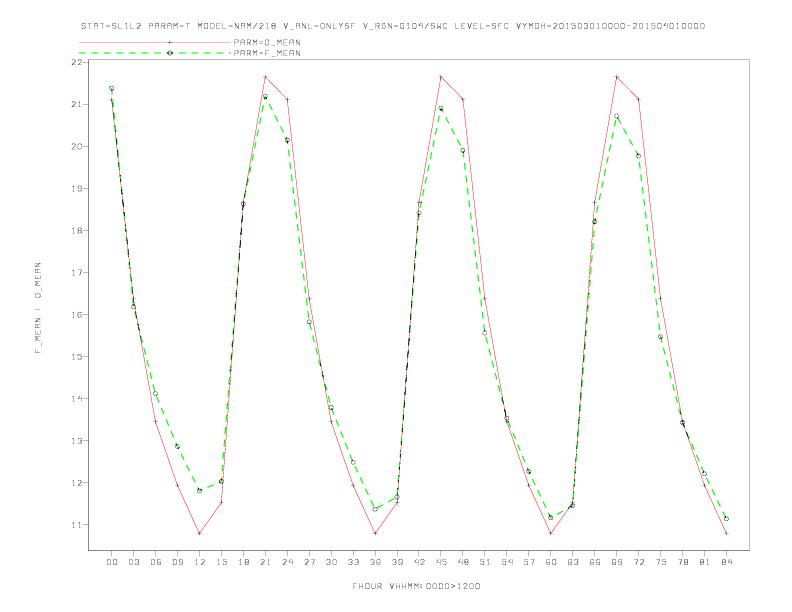Click x-axis forecast hour label 60

551,562
